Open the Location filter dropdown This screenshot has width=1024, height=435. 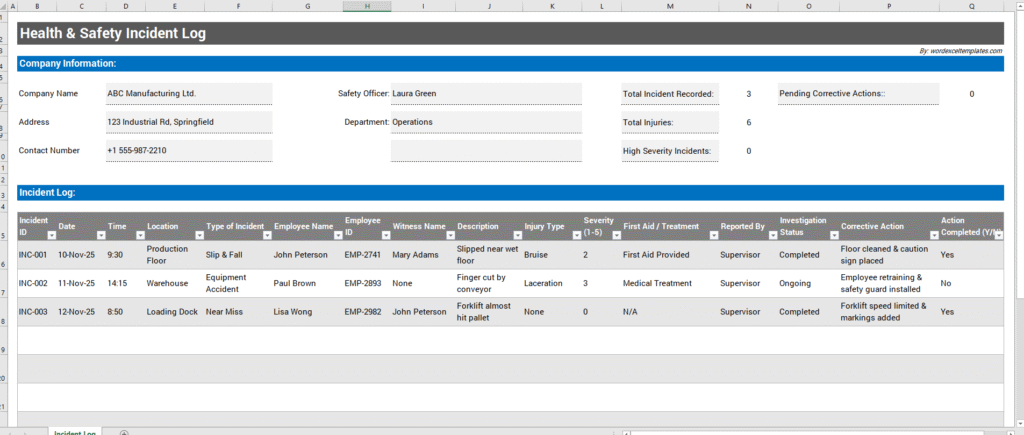tap(199, 235)
